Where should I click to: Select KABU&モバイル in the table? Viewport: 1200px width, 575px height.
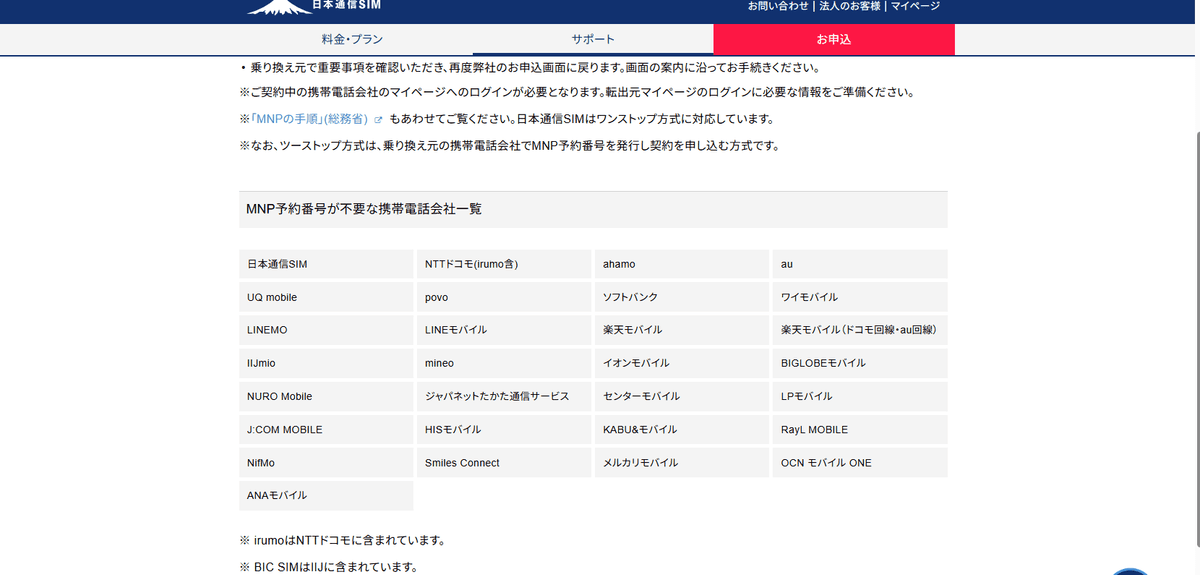681,429
